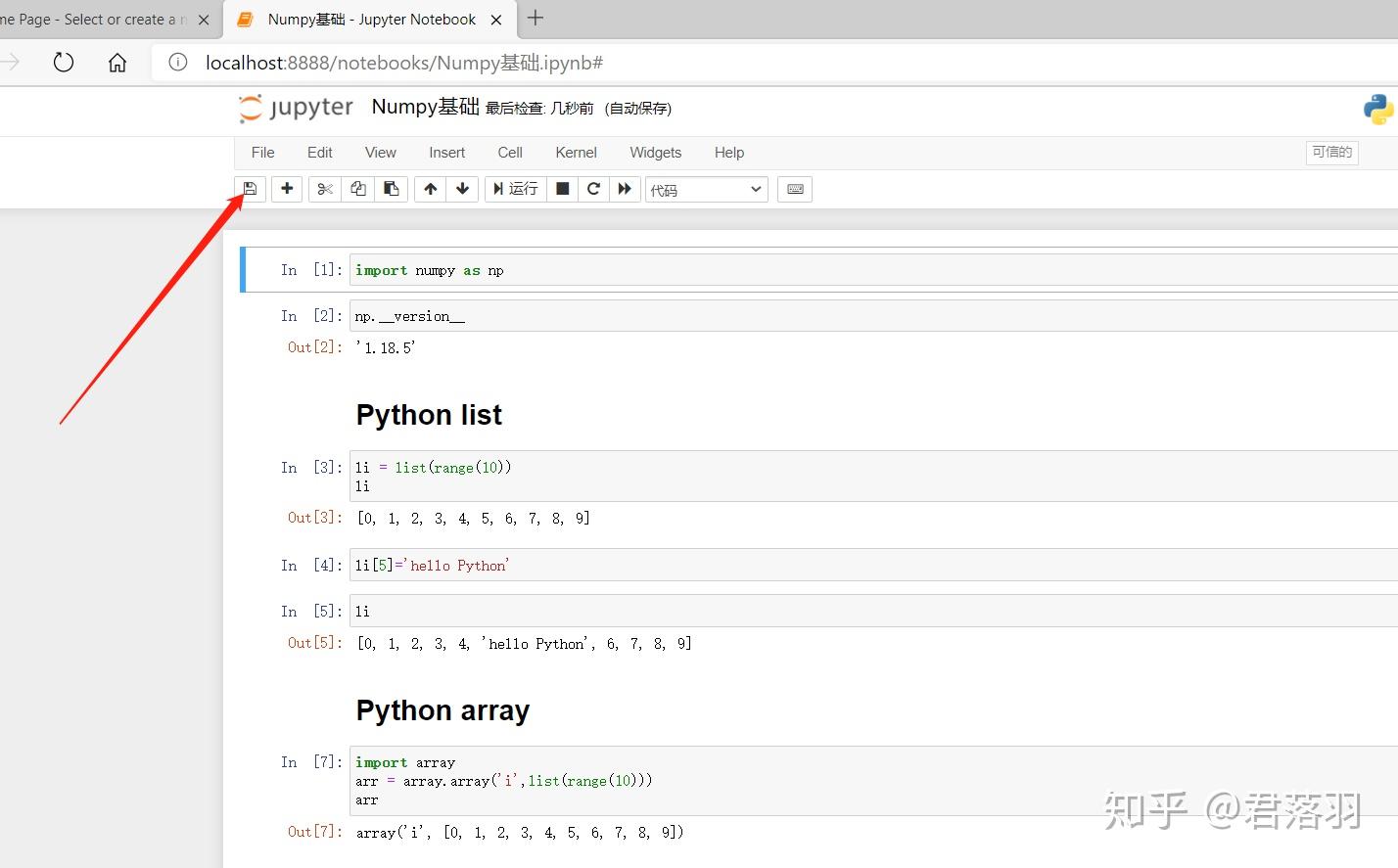Open the command palette keyboard icon
The height and width of the screenshot is (868, 1398).
coord(794,189)
